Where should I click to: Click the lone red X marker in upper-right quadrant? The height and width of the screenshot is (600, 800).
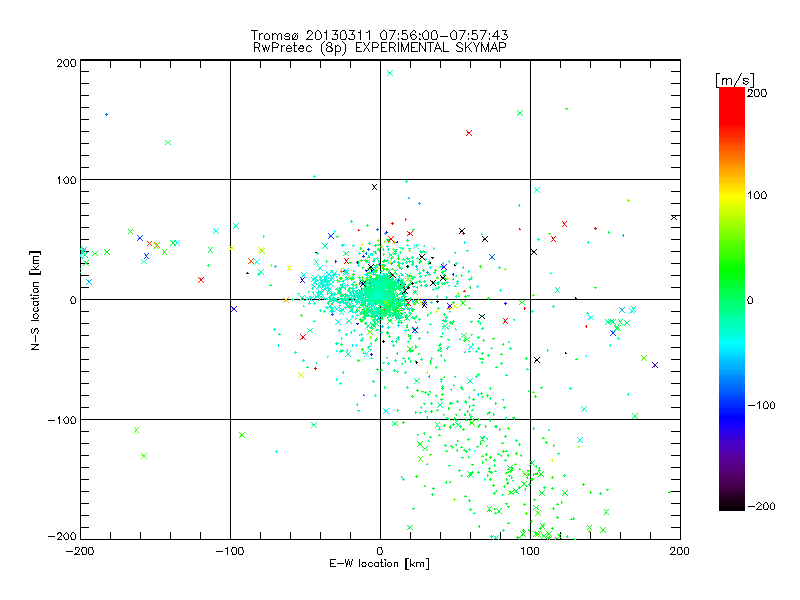tap(469, 133)
